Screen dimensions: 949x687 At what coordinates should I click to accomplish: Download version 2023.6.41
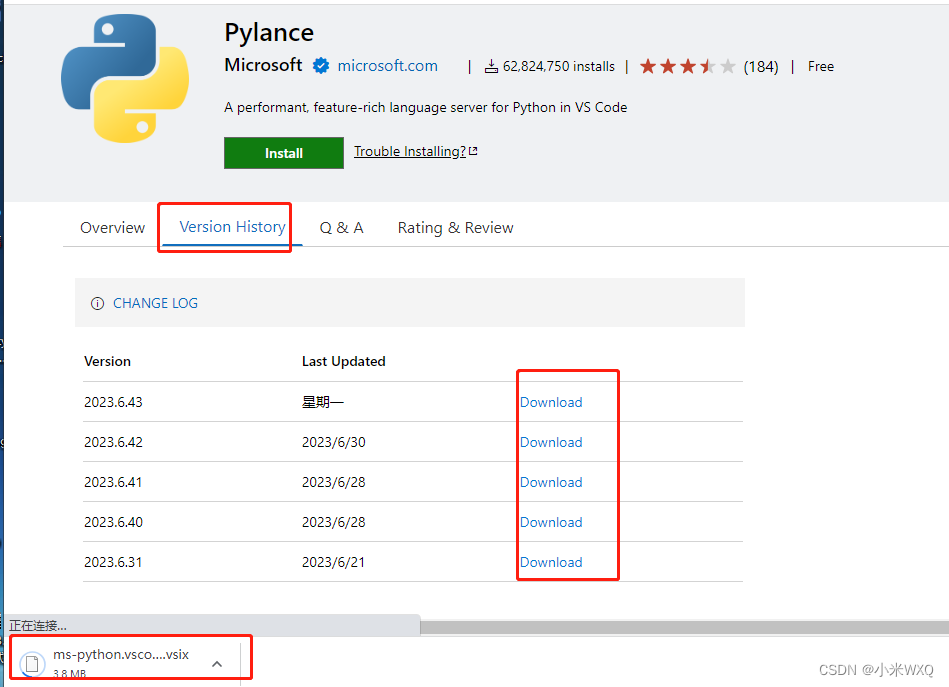pos(551,482)
